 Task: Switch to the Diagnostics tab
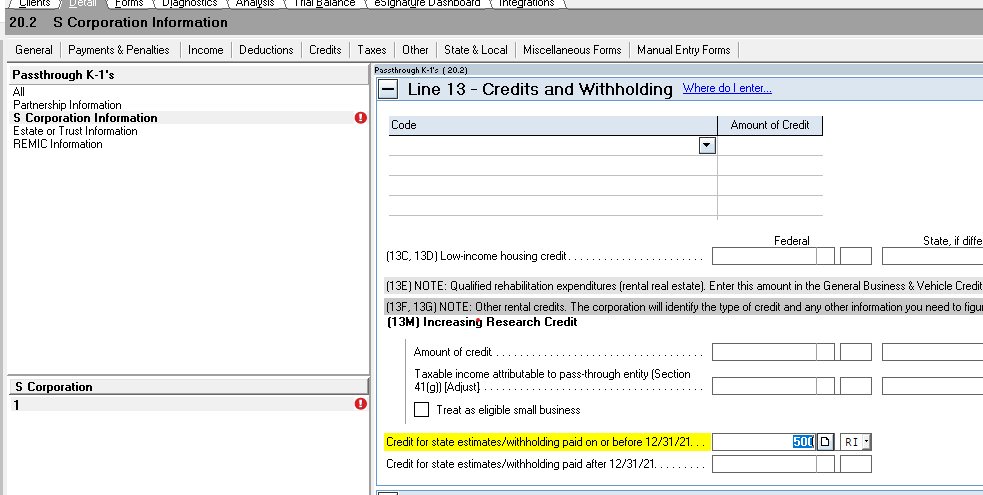click(189, 3)
